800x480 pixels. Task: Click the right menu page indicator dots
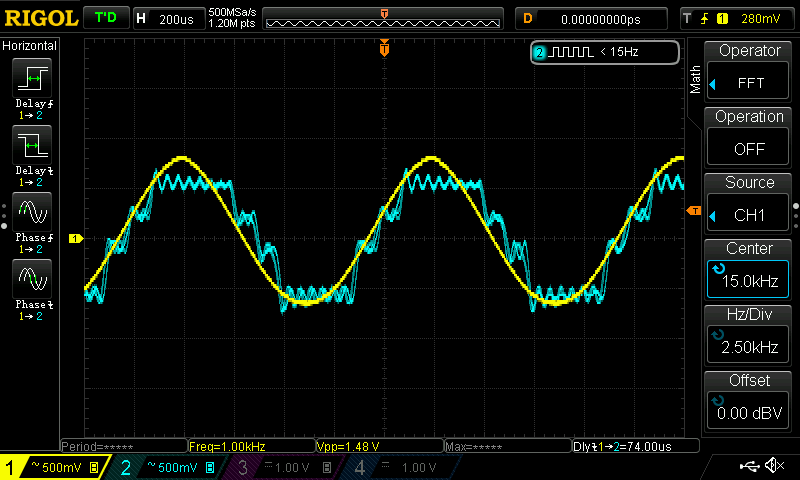click(796, 216)
